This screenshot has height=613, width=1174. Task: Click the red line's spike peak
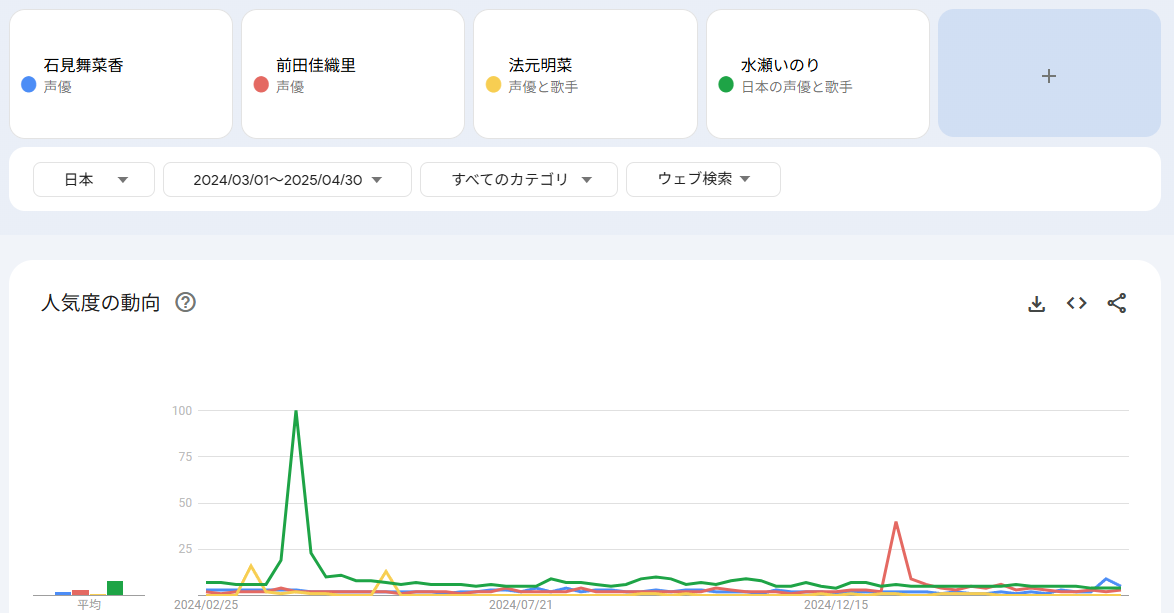coord(896,522)
